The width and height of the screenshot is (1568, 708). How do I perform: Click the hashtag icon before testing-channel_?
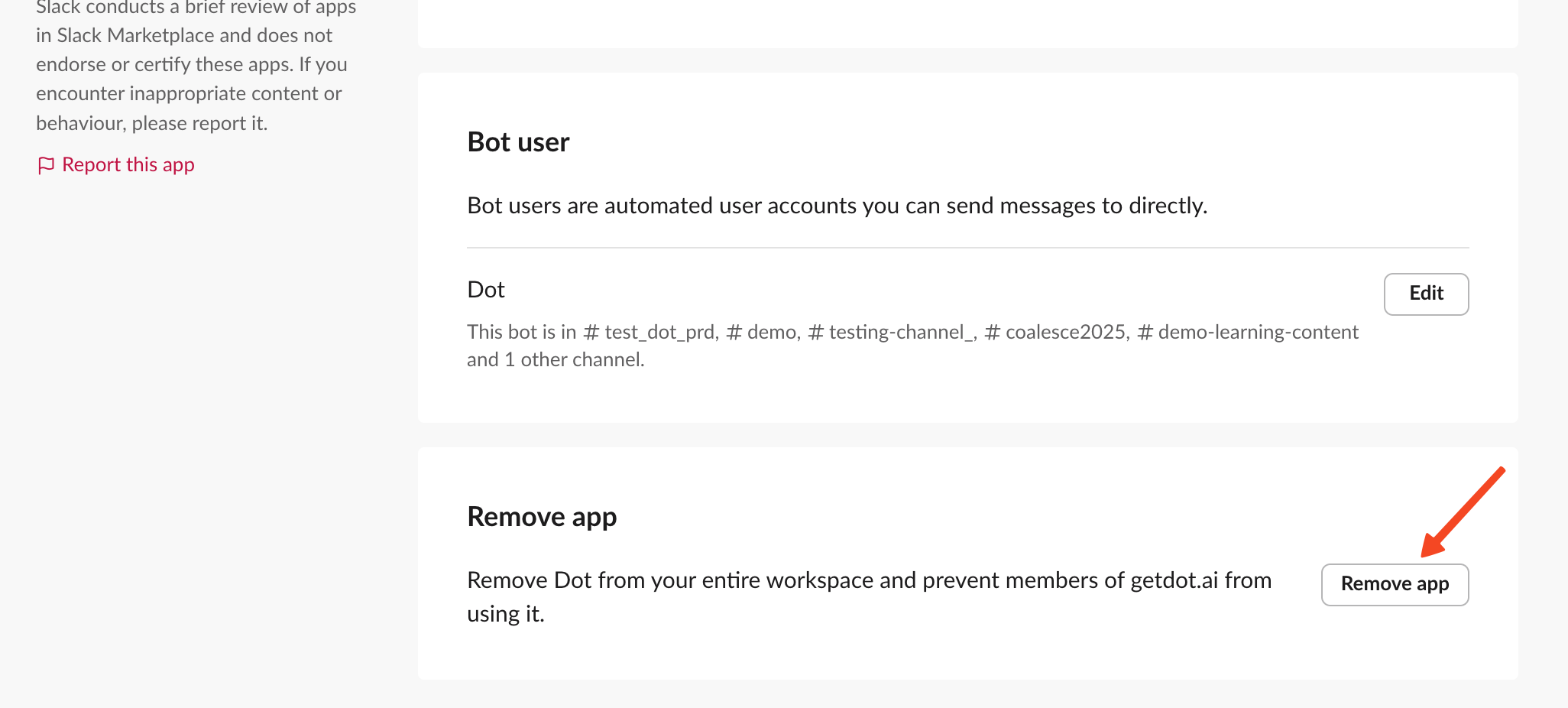816,332
